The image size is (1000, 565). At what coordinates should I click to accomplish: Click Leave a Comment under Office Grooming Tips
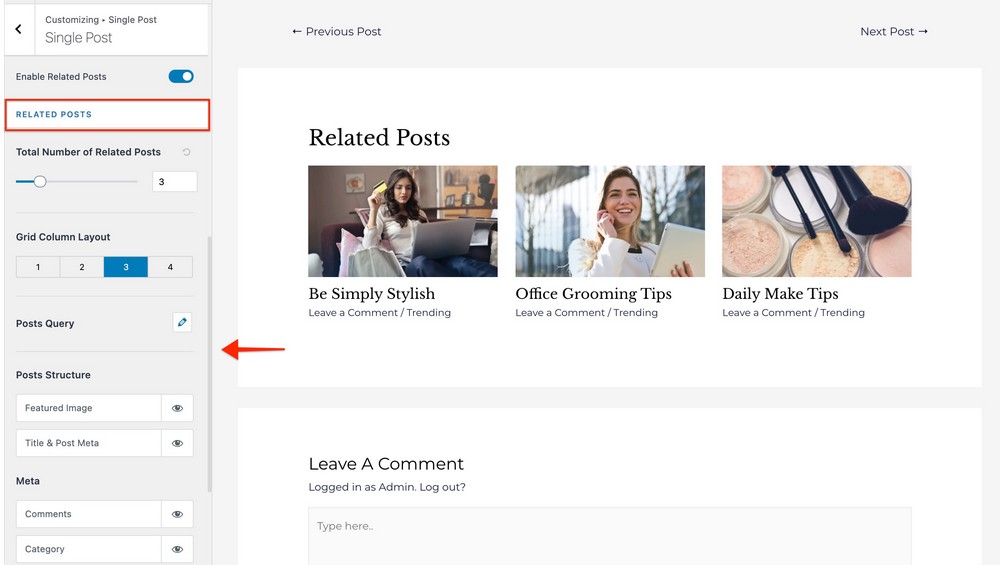click(x=560, y=312)
